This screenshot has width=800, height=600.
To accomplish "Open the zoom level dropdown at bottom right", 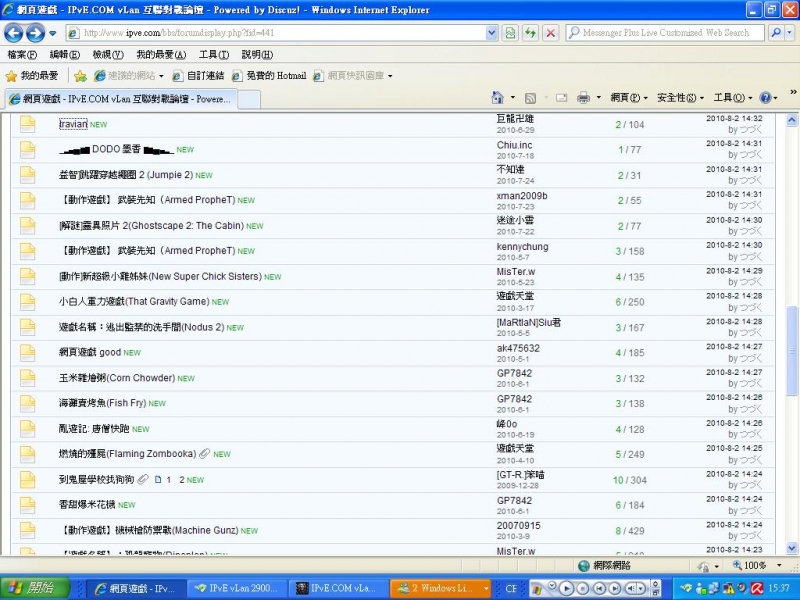I will (780, 566).
